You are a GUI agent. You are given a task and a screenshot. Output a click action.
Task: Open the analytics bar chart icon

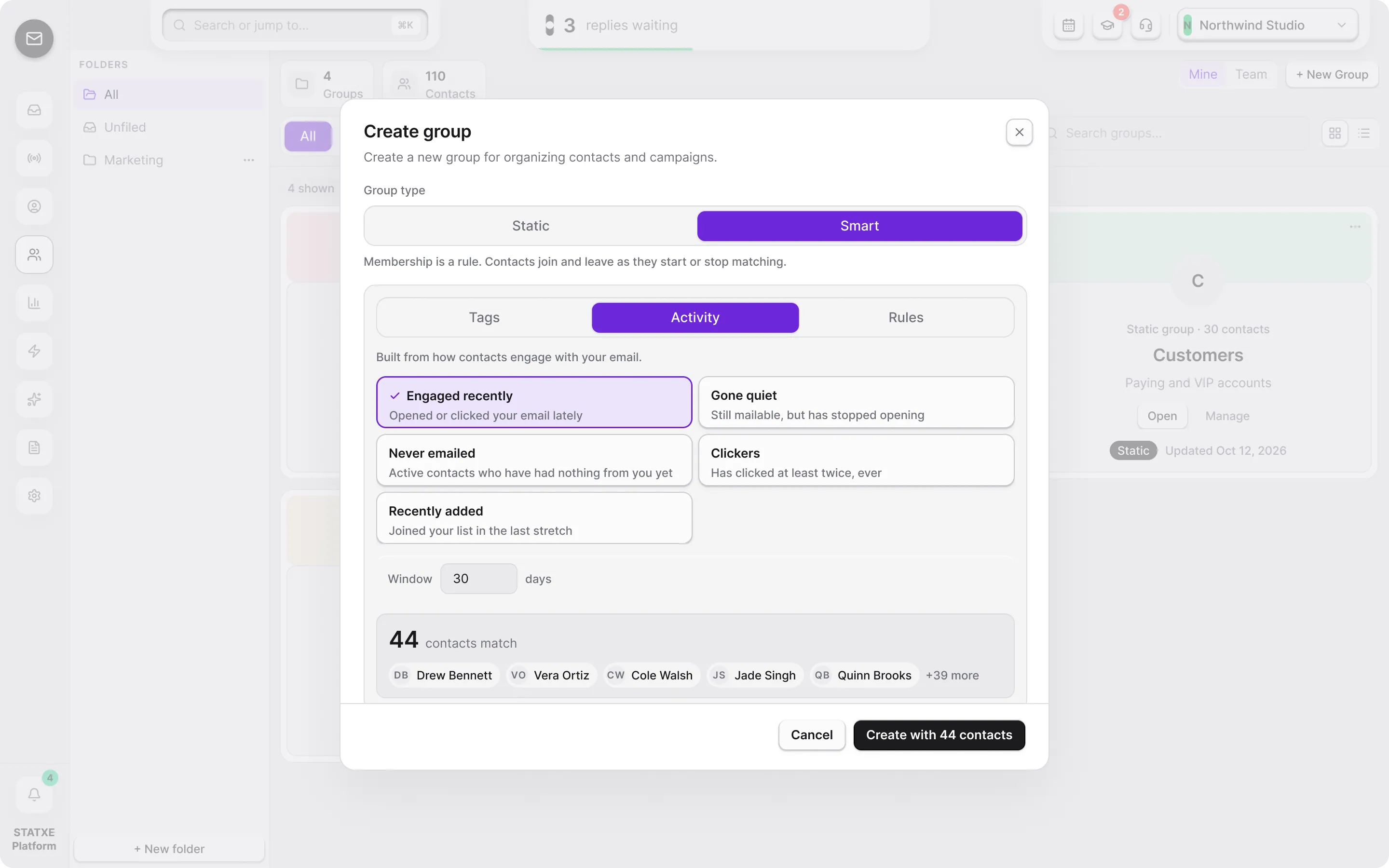click(34, 302)
